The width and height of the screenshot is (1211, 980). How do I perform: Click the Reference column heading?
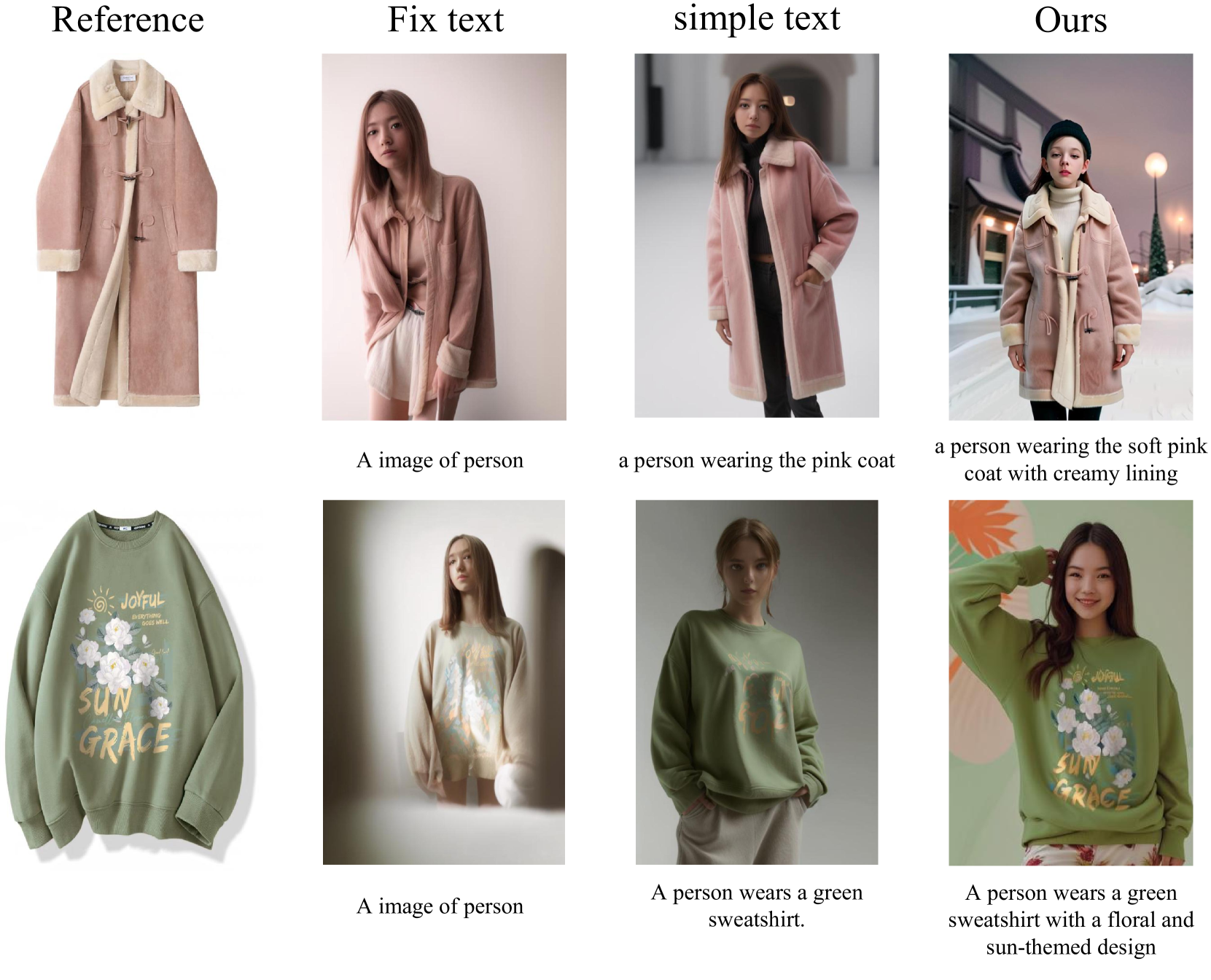tap(128, 20)
